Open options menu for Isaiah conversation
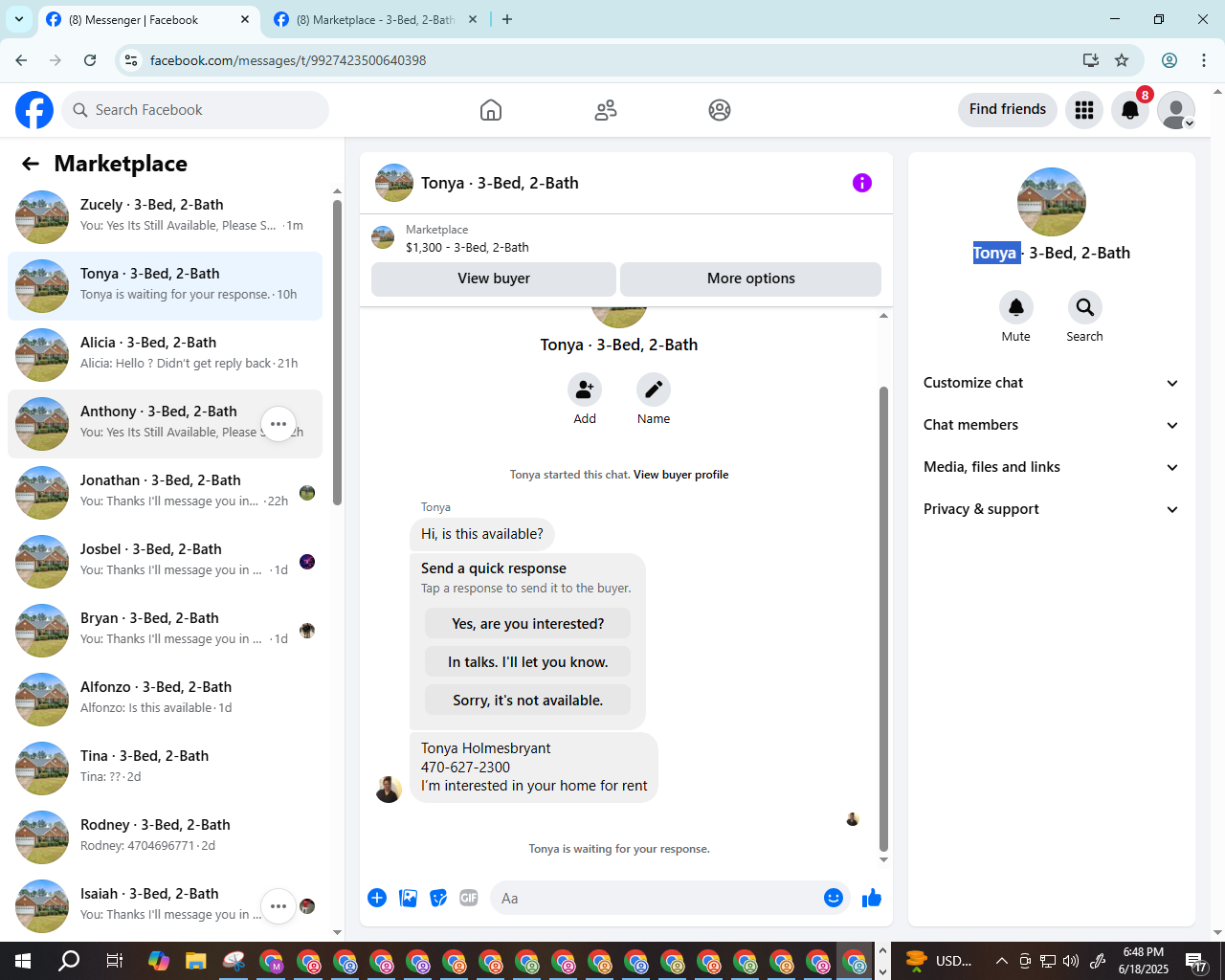 (x=278, y=906)
